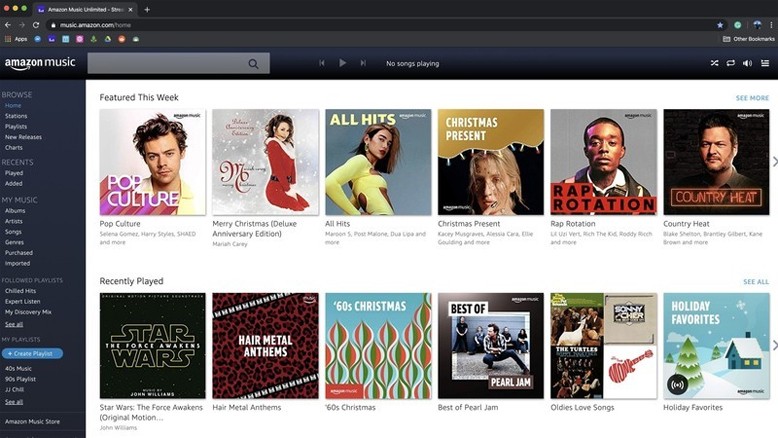
Task: Open the Country Heat playlist cover
Action: coord(716,162)
